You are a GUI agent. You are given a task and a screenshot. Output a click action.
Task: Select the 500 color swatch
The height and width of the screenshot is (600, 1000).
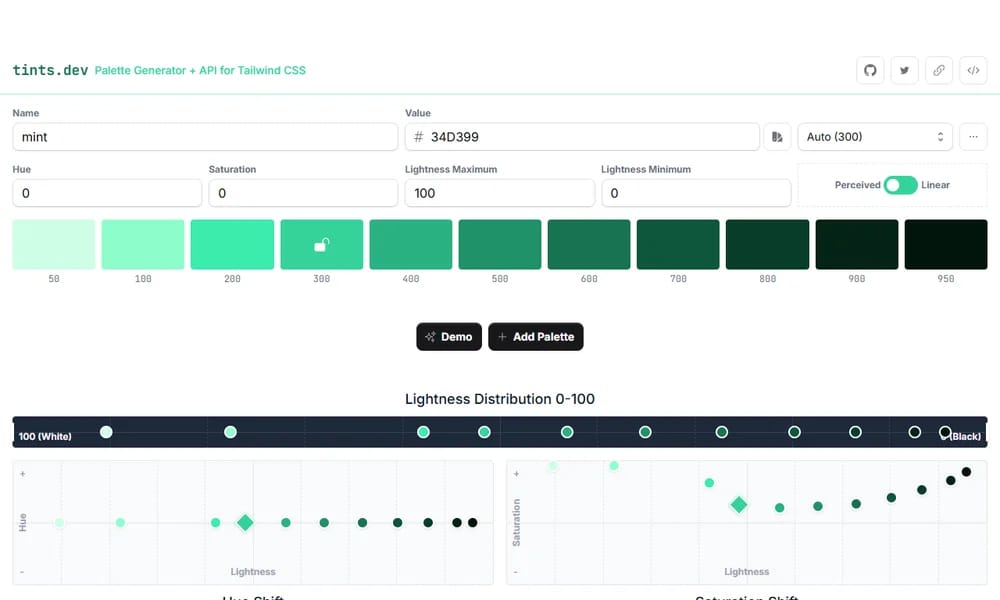(x=500, y=245)
